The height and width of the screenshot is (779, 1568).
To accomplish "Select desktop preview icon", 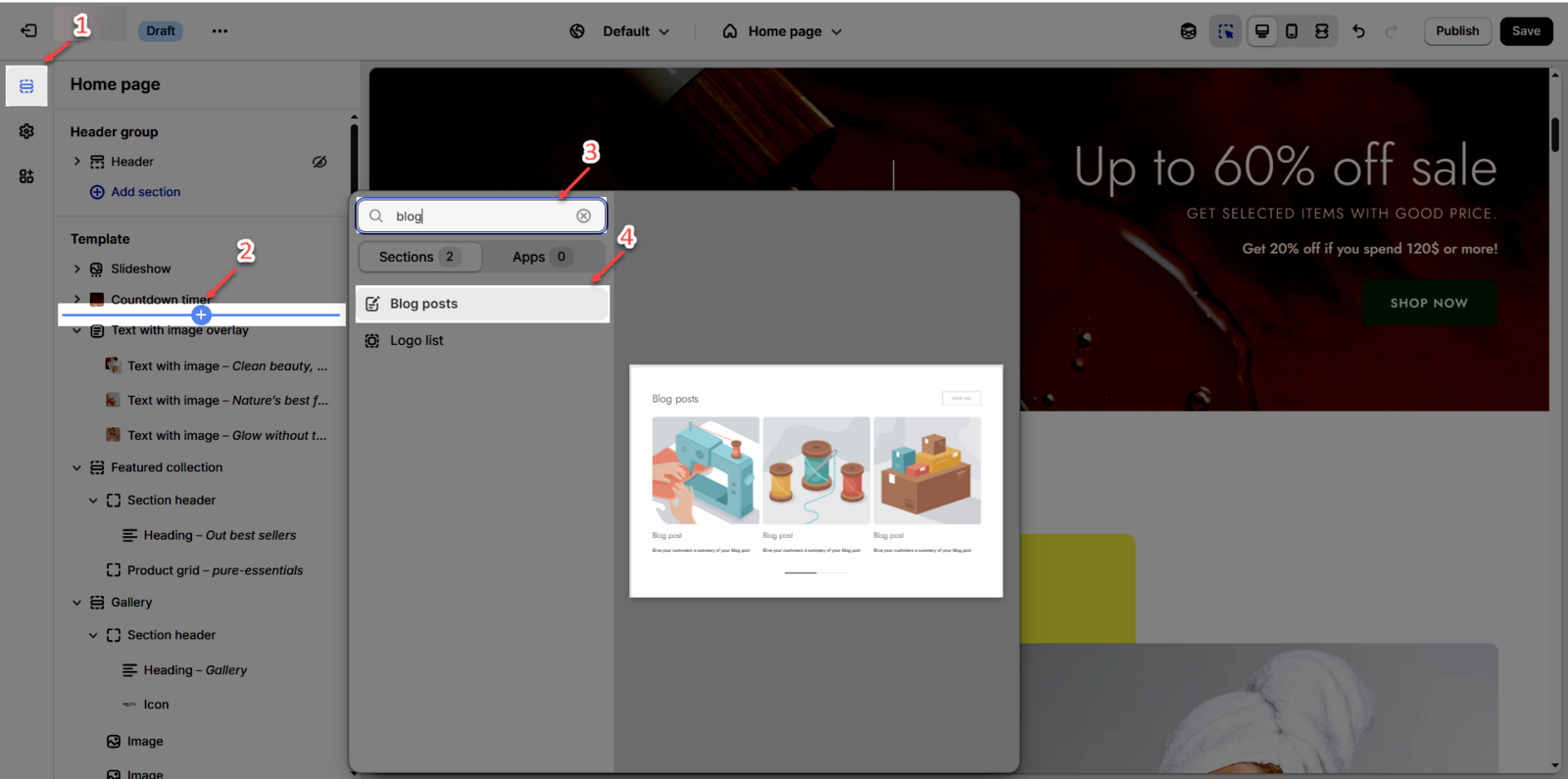I will [x=1262, y=31].
